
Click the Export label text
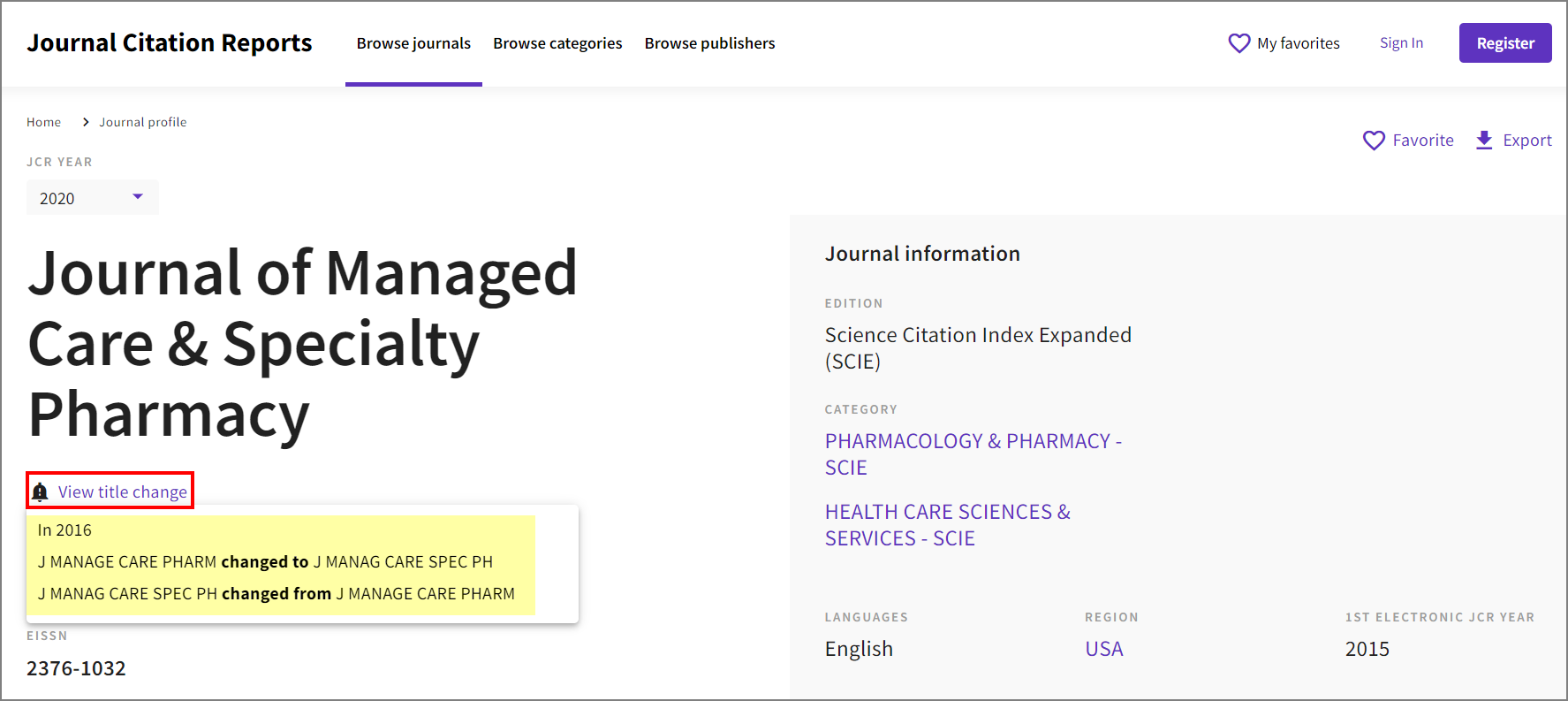[1527, 141]
